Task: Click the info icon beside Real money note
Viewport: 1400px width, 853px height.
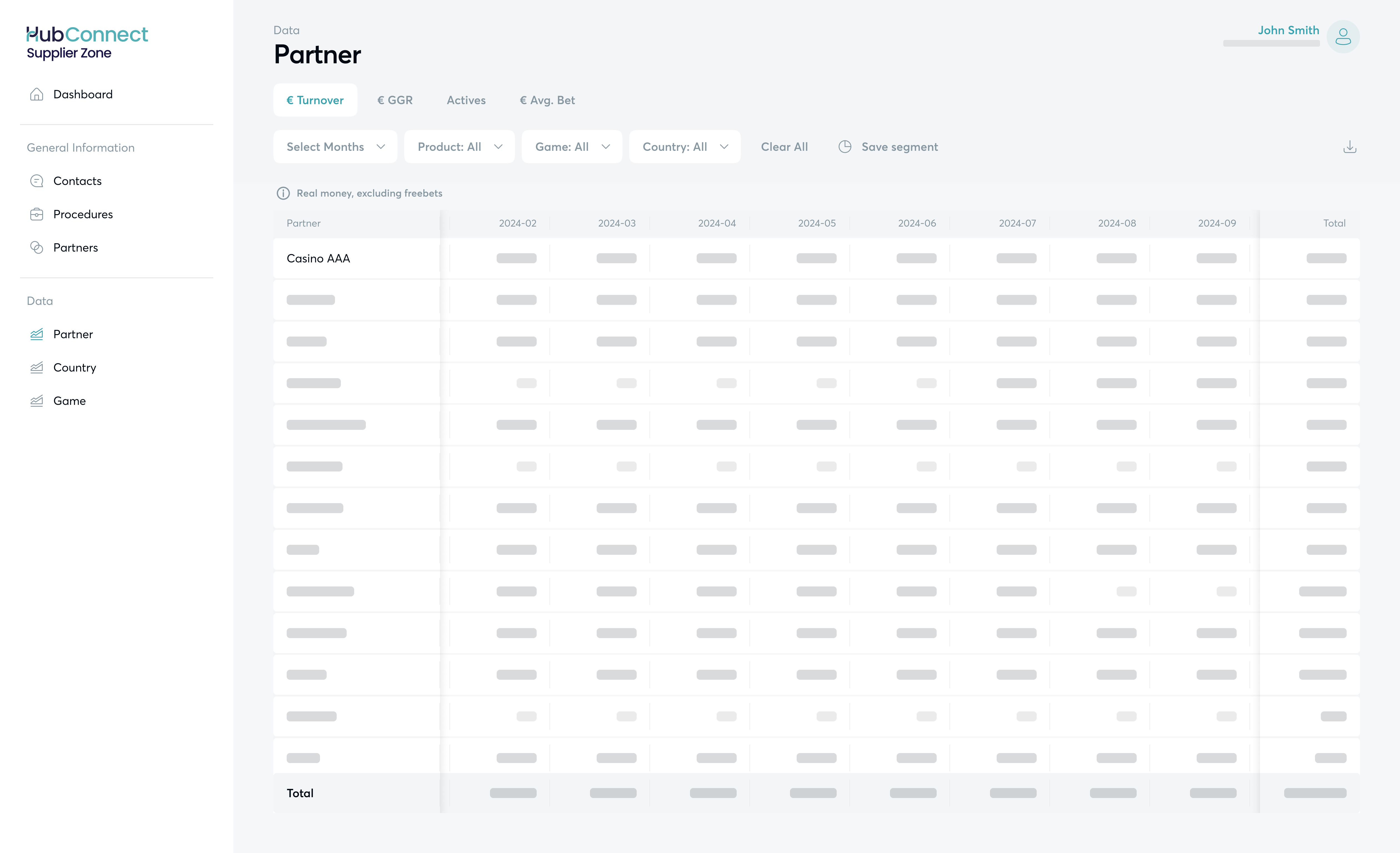Action: tap(283, 193)
